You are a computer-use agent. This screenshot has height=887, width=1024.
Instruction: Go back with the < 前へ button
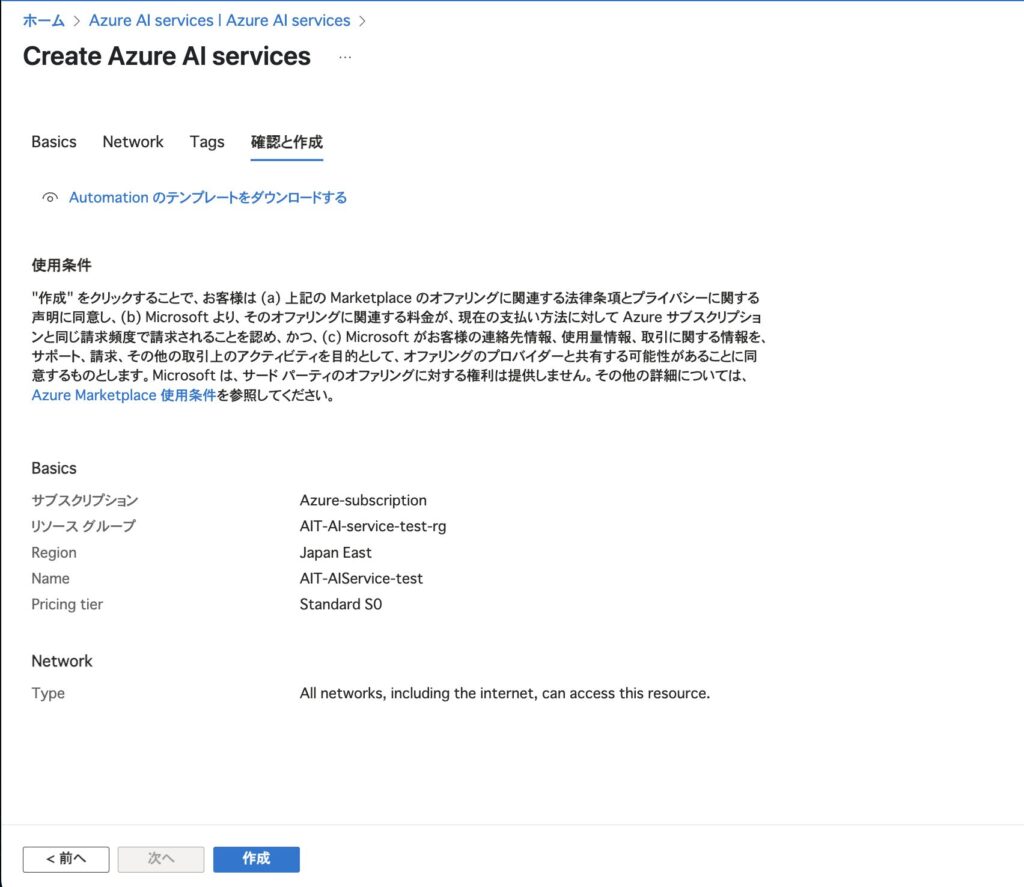[x=66, y=859]
